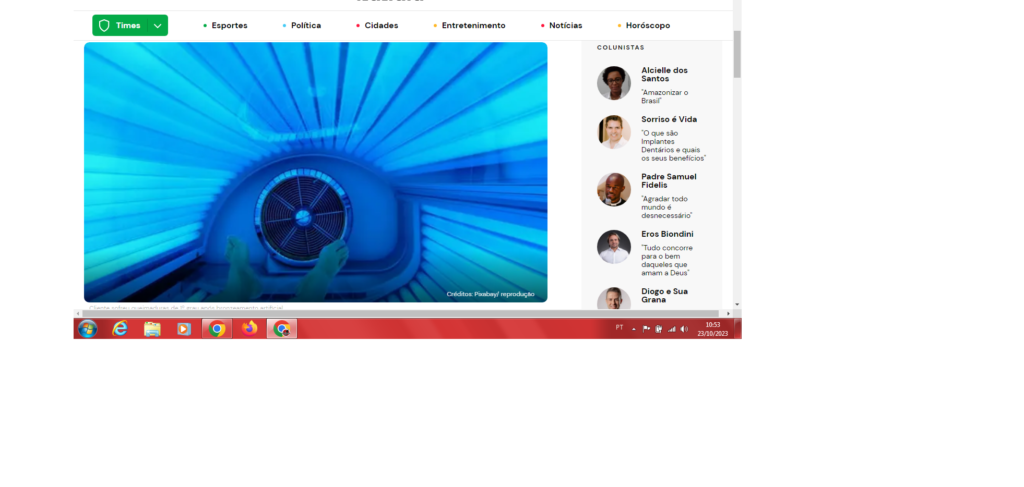This screenshot has height=487, width=1024.
Task: Go to the Política section
Action: tap(305, 25)
